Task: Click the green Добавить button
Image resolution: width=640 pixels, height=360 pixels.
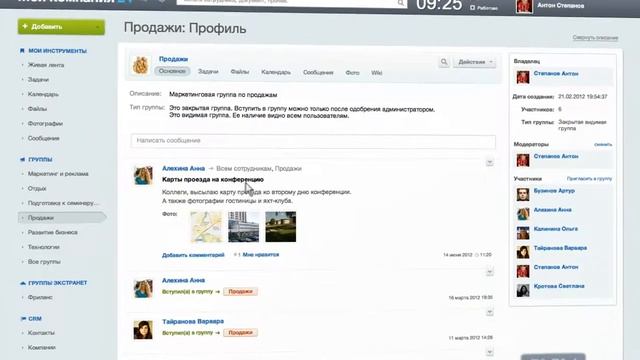Action: click(61, 27)
